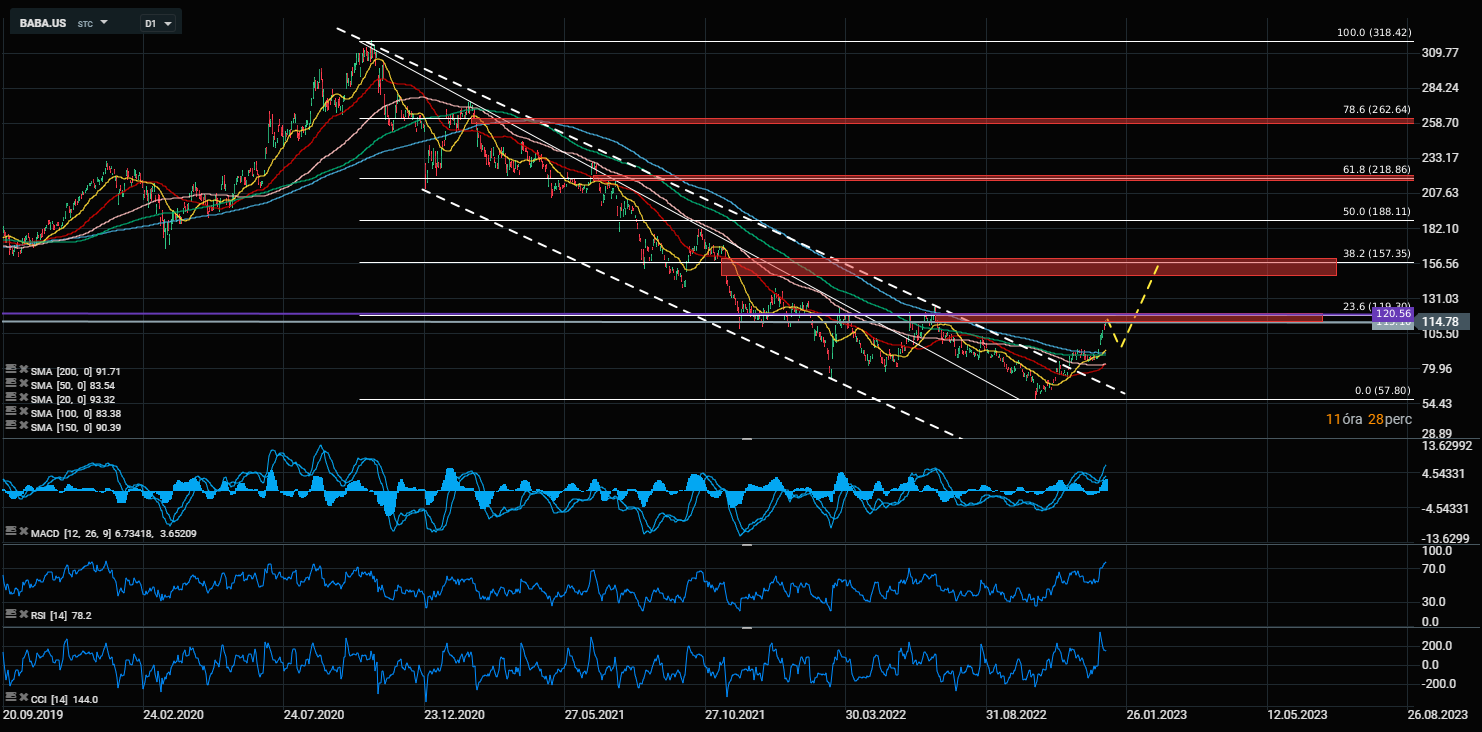This screenshot has width=1482, height=732.
Task: Remove the RSI indicator panel
Action: (22, 615)
